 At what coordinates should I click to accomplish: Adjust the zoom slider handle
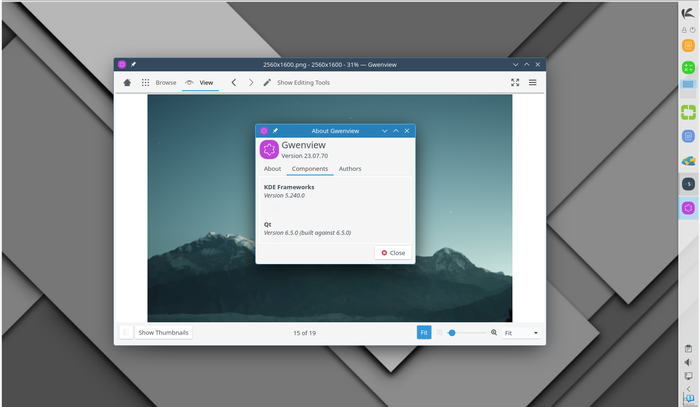point(452,332)
